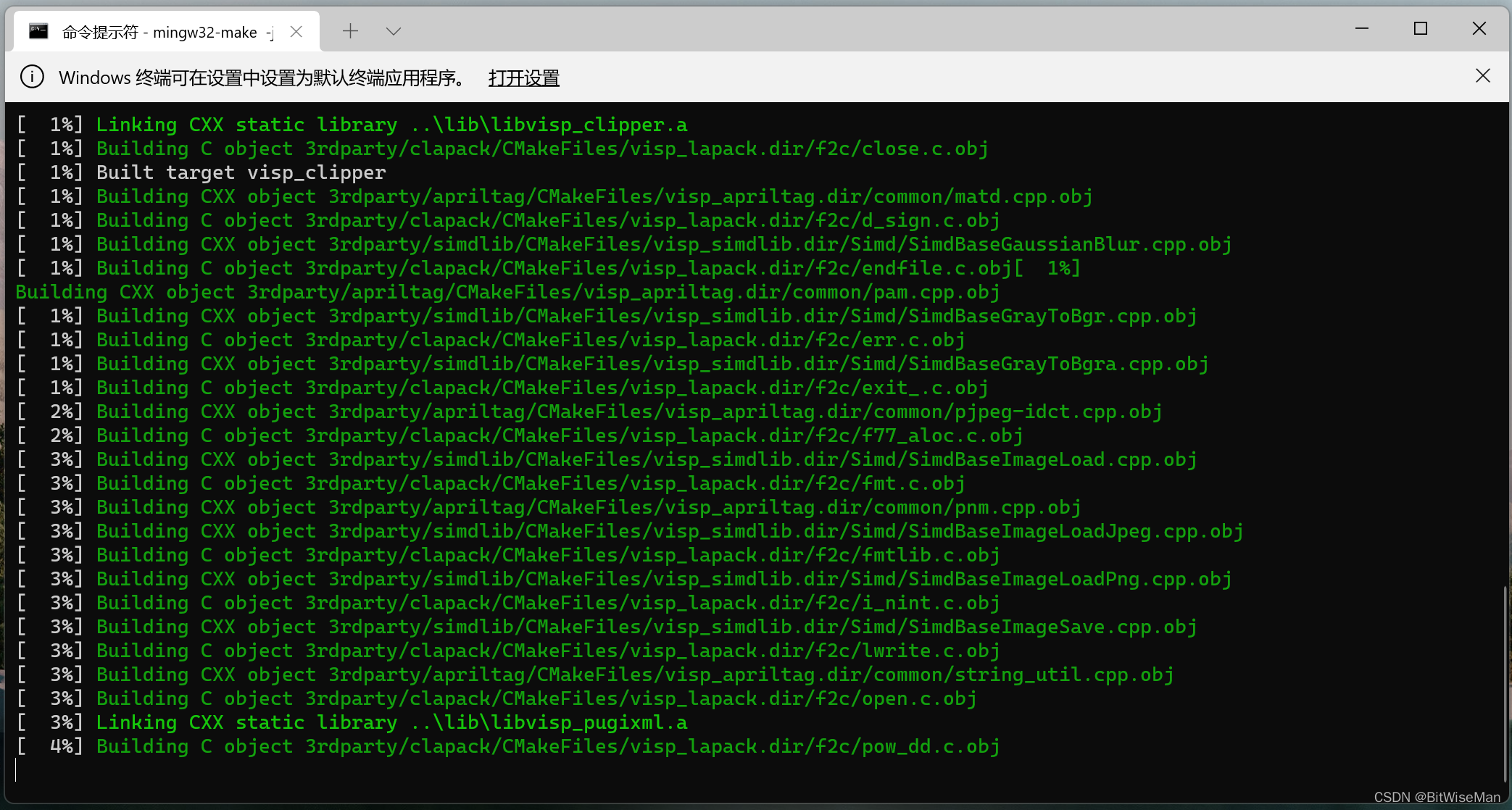Close the mingw32-make tab
The image size is (1512, 810).
click(296, 31)
